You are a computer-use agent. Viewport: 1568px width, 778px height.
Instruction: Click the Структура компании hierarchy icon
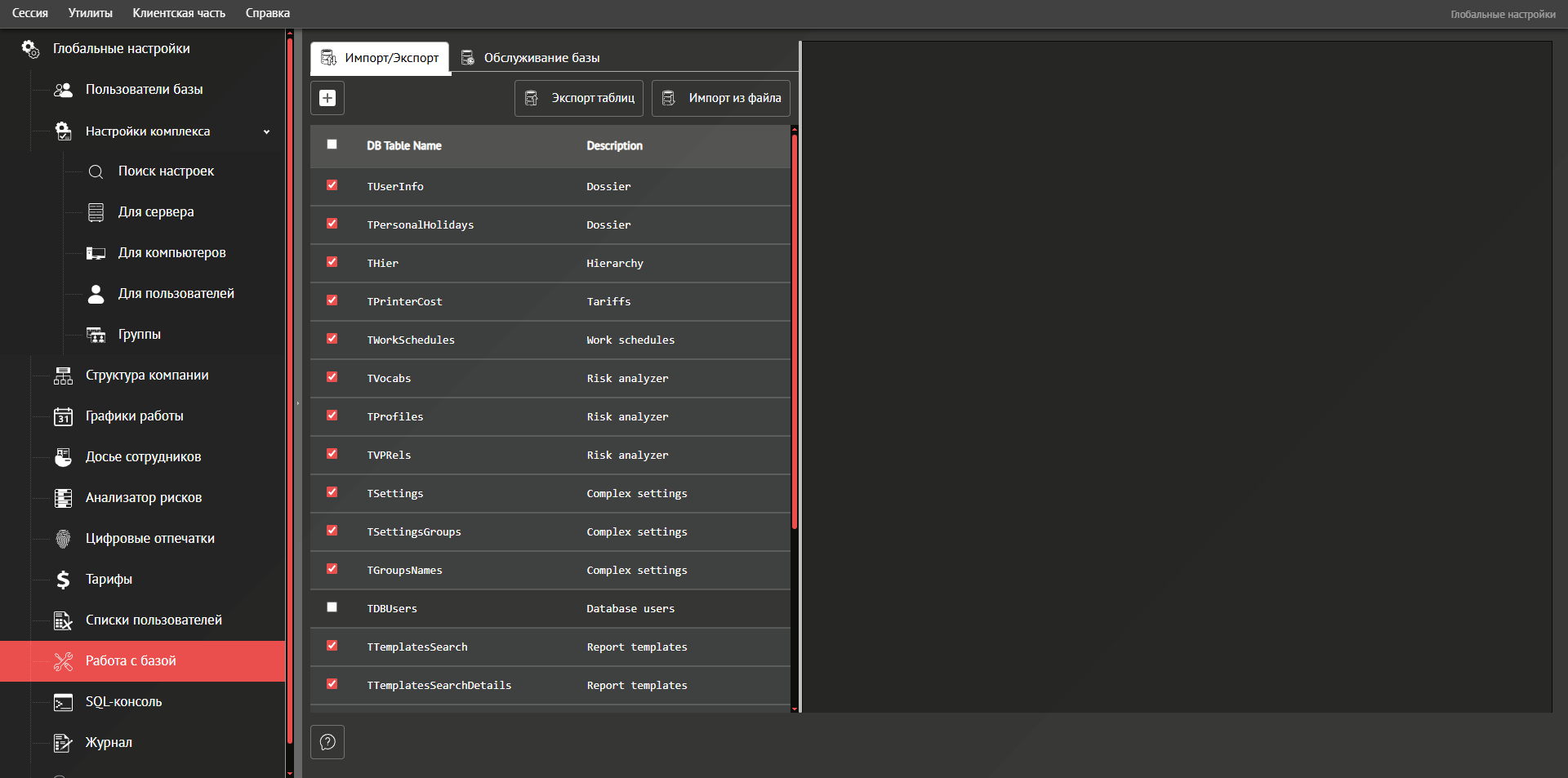(63, 376)
